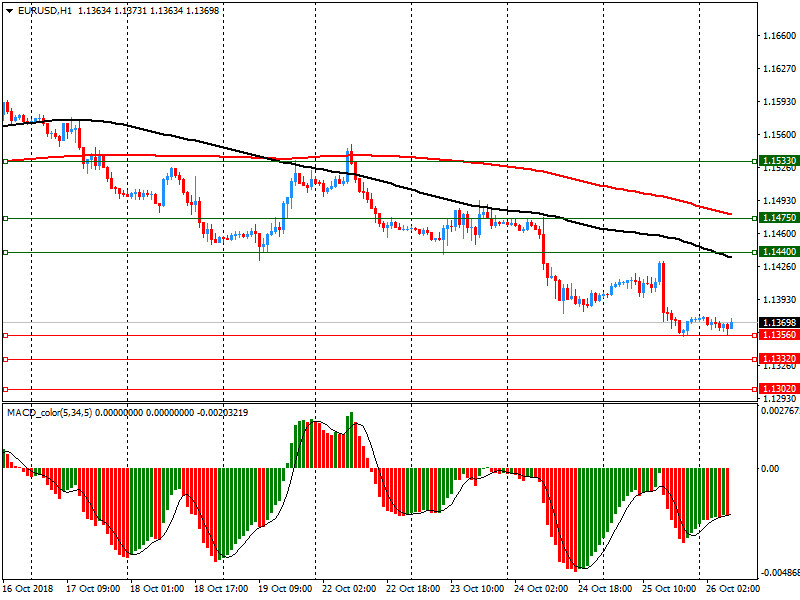Click the 16 Oct 2018 time axis label
This screenshot has width=800, height=600.
pos(28,589)
